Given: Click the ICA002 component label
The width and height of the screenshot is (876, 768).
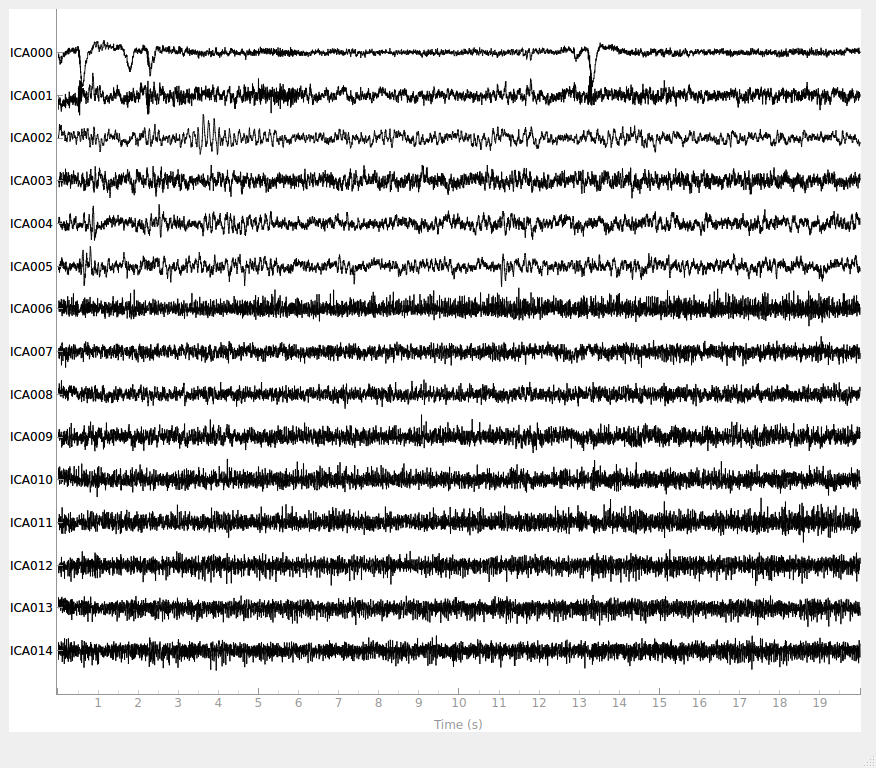Looking at the screenshot, I should tap(31, 138).
